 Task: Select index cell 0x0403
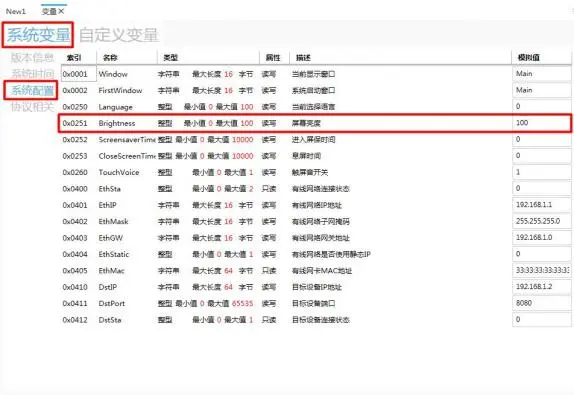coord(75,238)
